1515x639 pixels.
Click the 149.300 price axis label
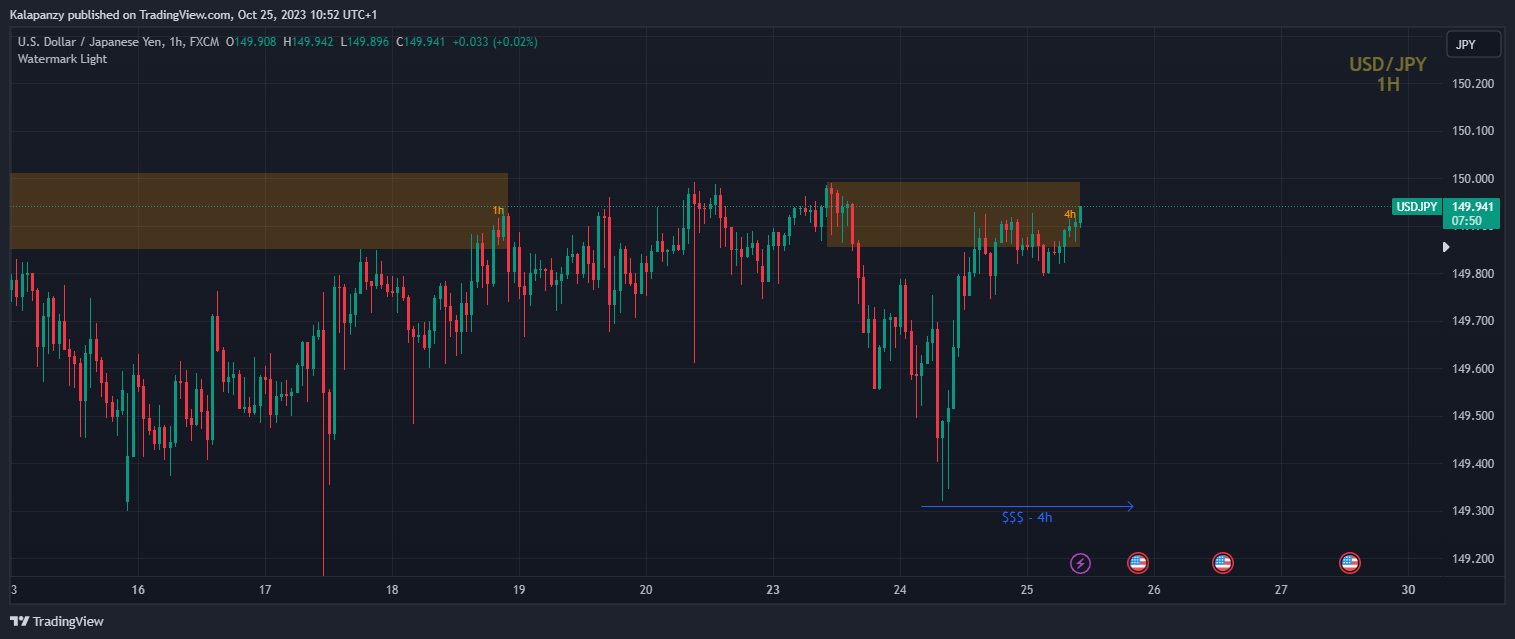coord(1472,511)
